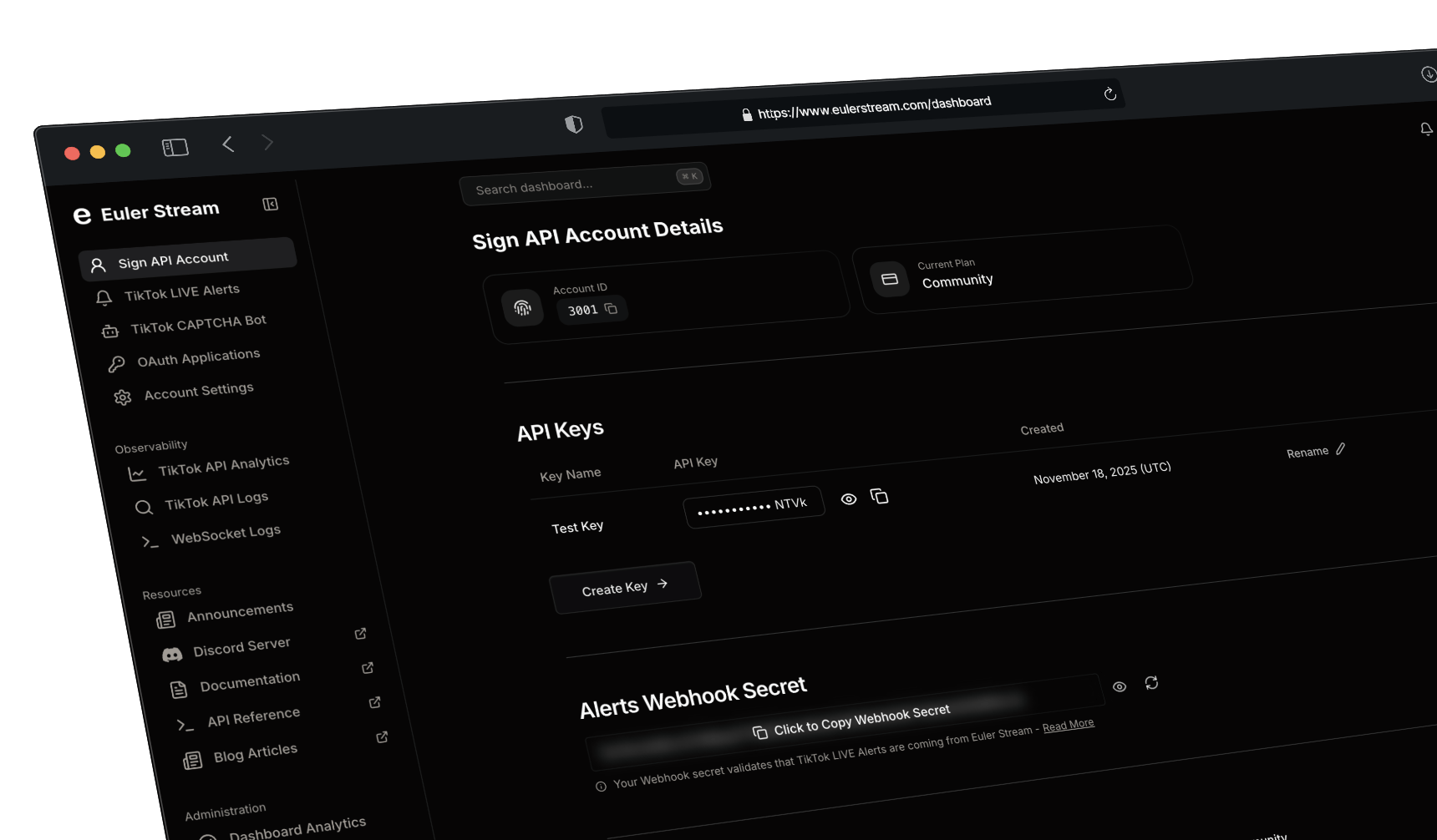Click the Discord logo icon
The width and height of the screenshot is (1437, 840).
point(172,655)
